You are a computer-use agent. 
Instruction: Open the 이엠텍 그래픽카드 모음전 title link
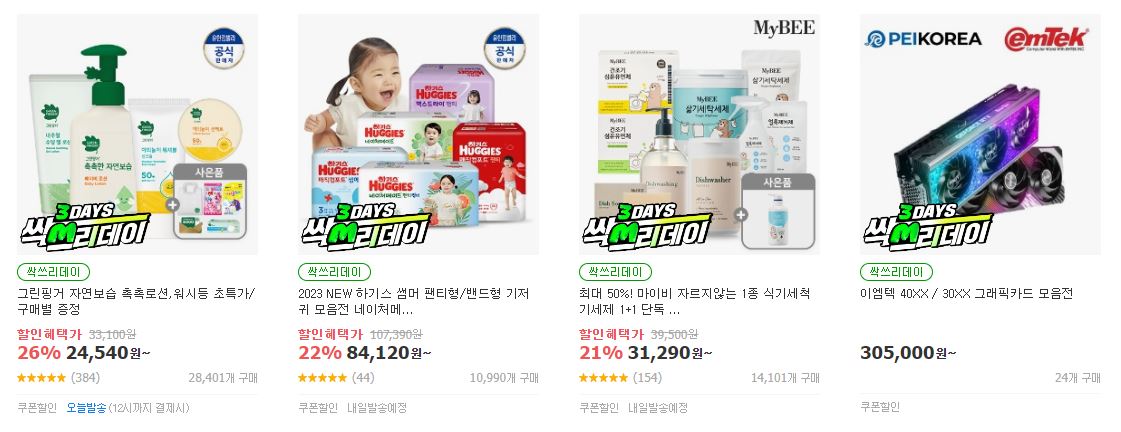(967, 294)
